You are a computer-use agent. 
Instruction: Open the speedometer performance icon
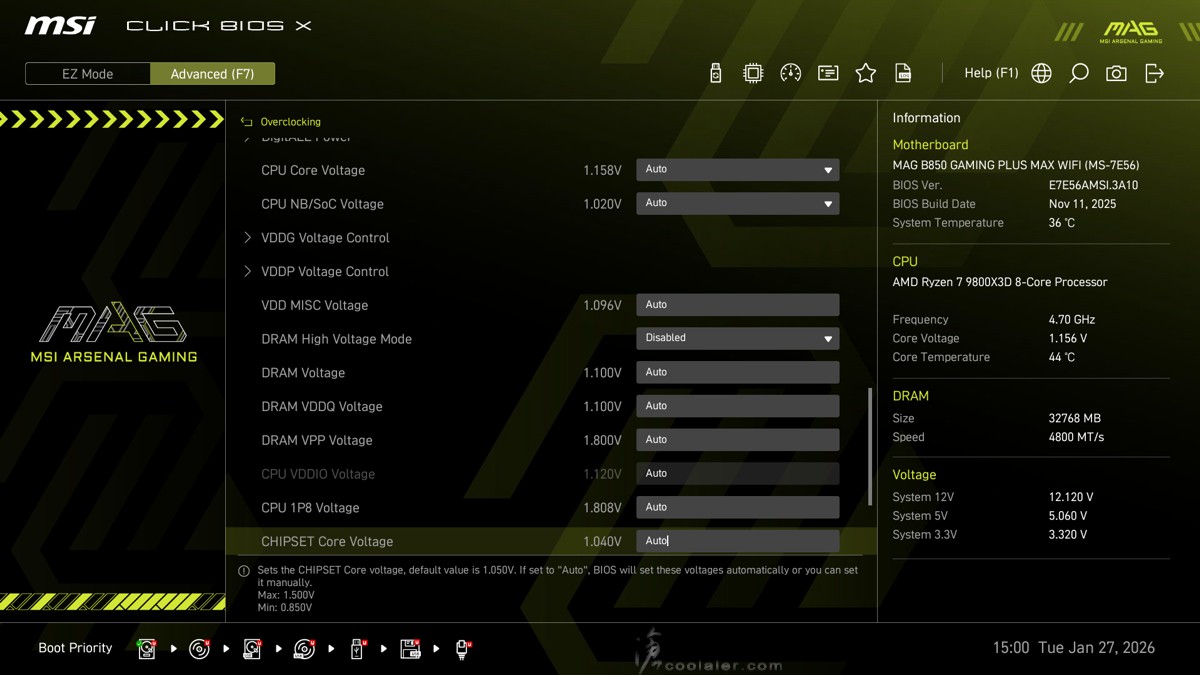point(790,73)
